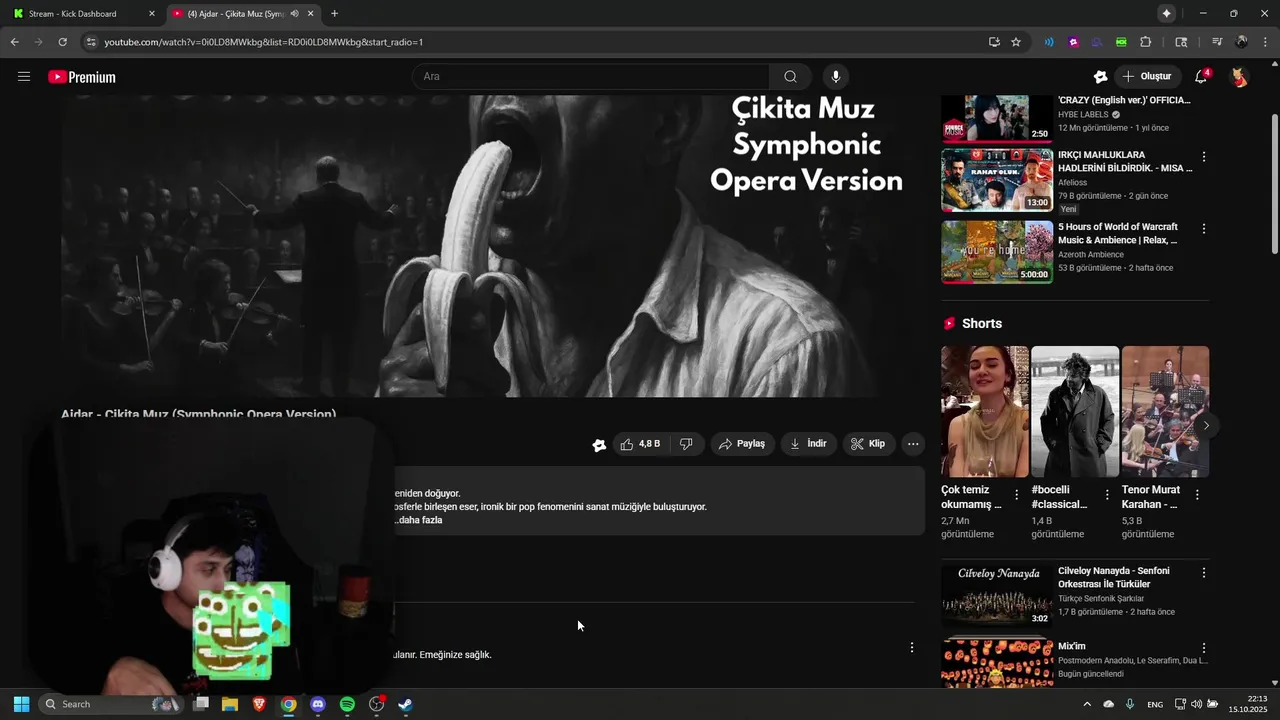Start voice search with the microphone icon
Screen dimensions: 1280x720
tap(836, 77)
